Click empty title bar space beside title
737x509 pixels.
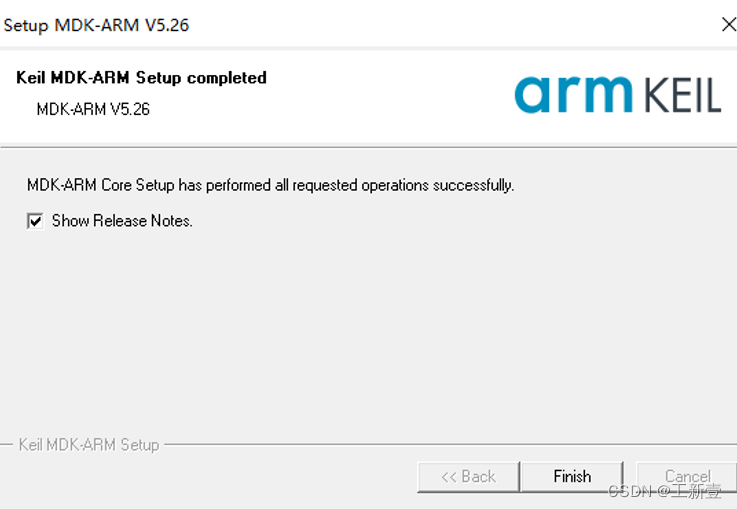tap(451, 24)
